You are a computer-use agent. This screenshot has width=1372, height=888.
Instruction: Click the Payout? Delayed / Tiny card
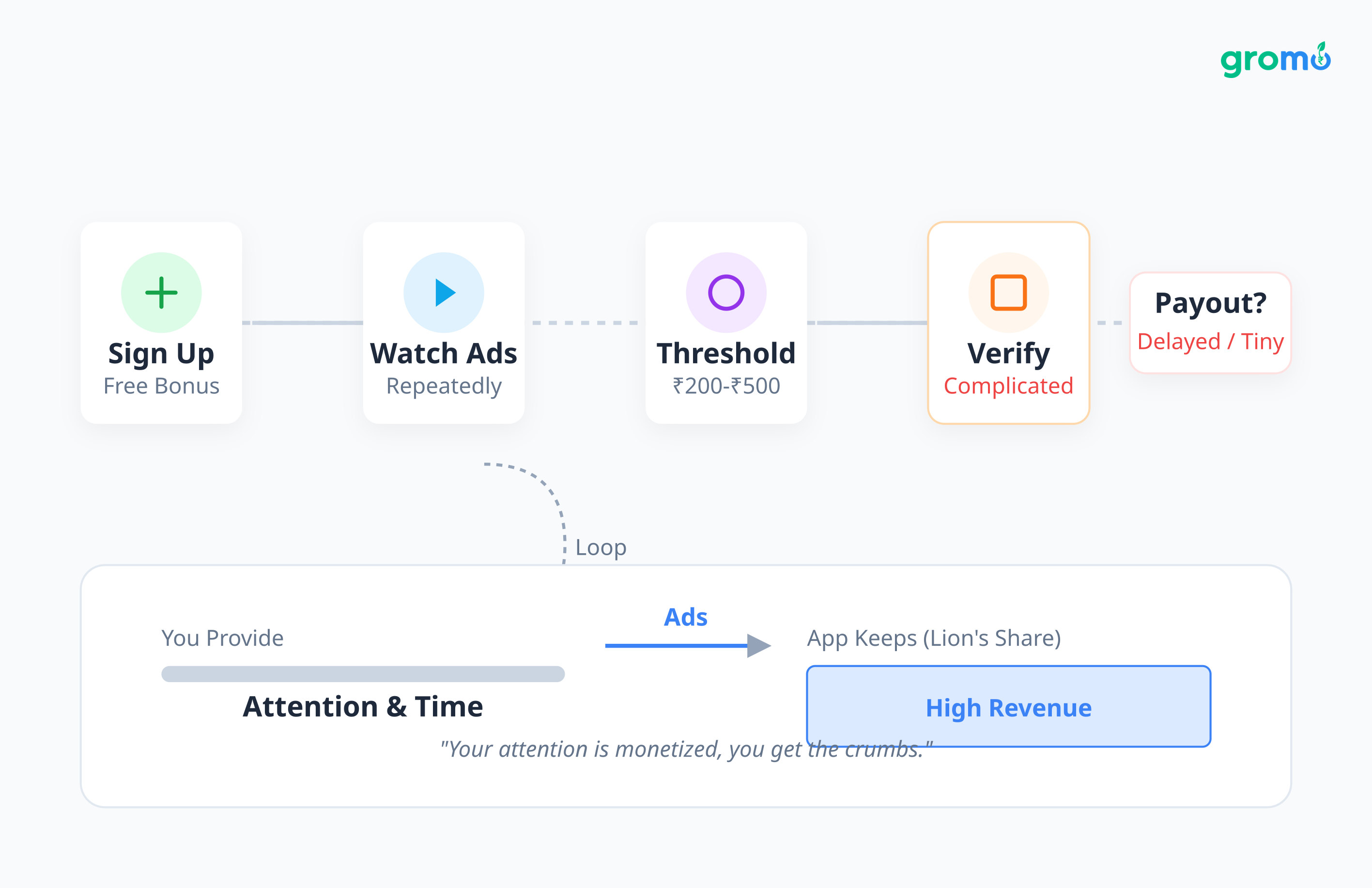click(x=1210, y=322)
